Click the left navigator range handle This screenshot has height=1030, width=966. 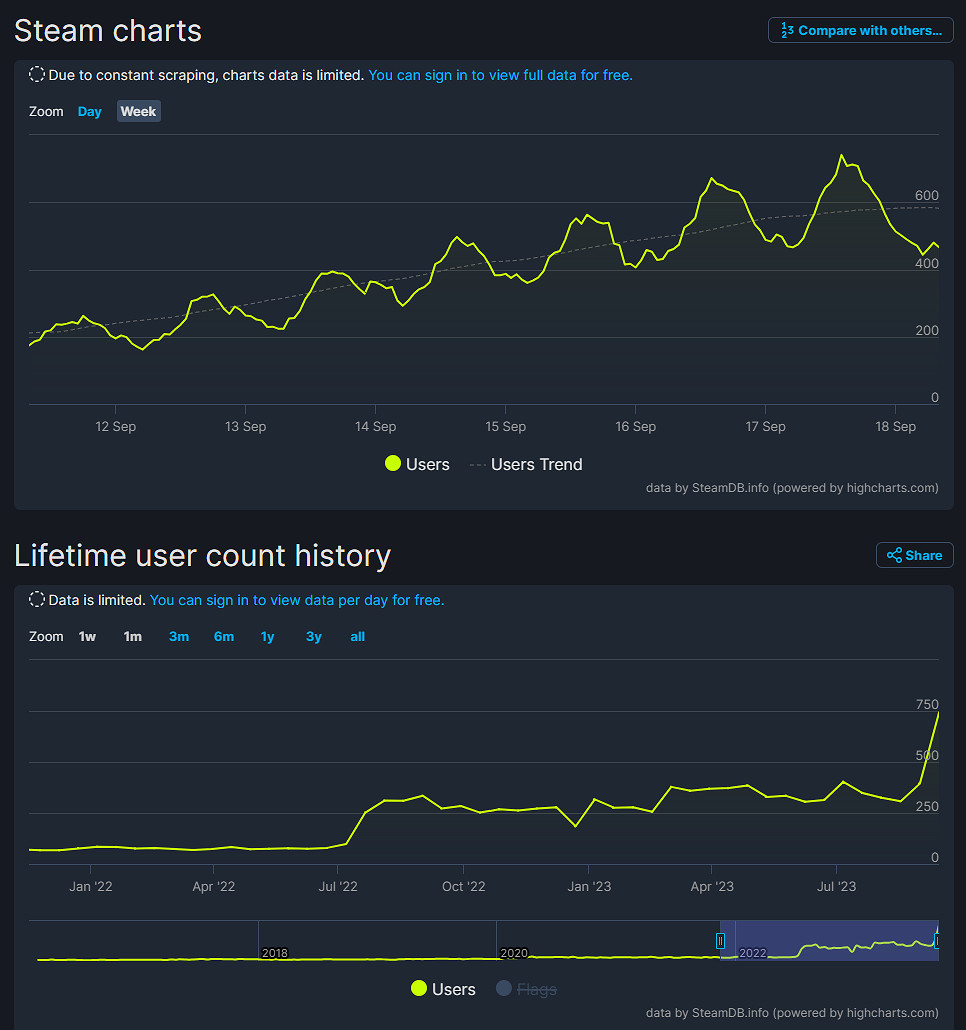[x=720, y=940]
